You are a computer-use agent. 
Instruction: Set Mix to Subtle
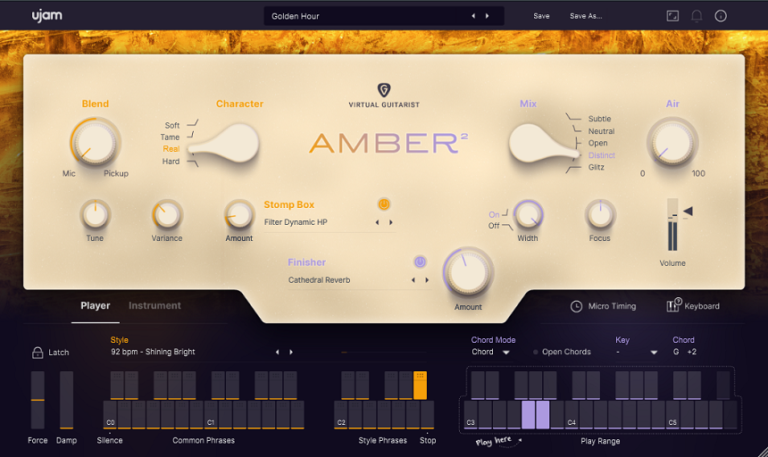600,119
